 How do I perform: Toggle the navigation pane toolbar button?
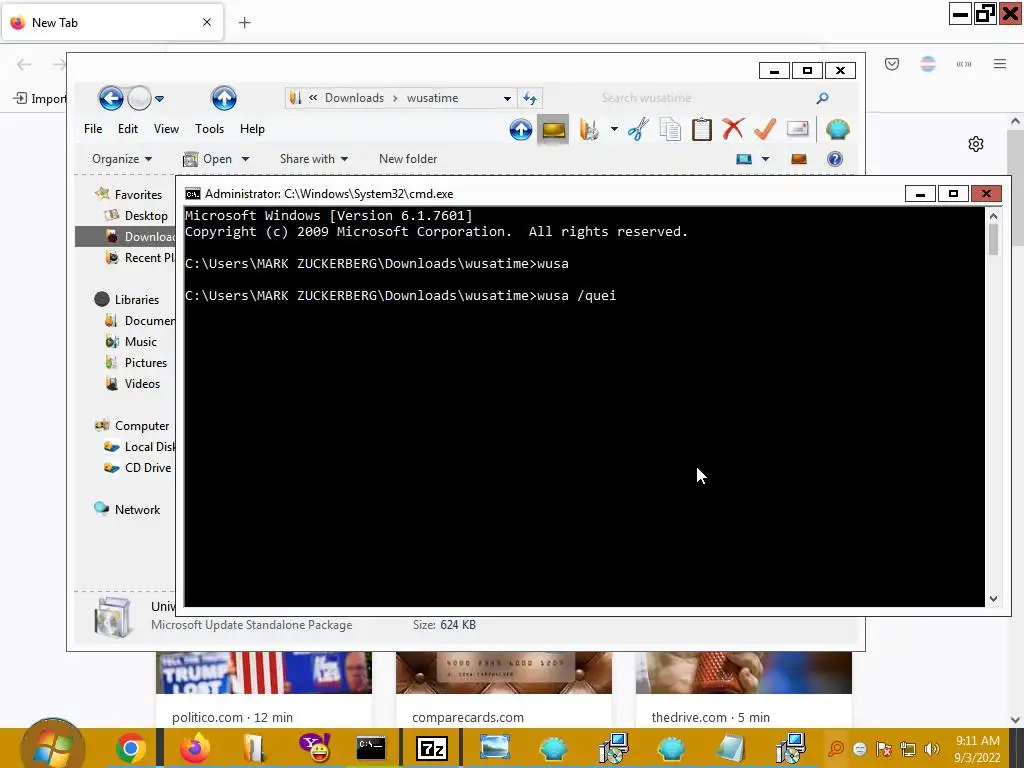tap(553, 130)
